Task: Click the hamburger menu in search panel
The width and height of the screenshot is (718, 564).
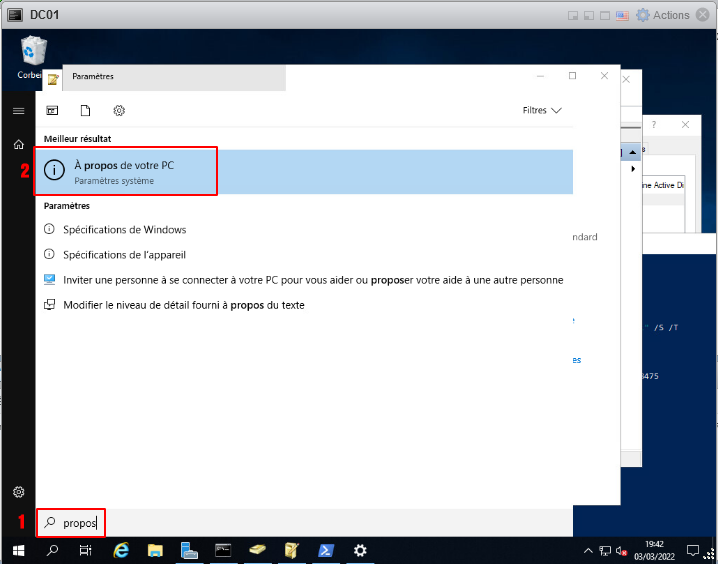Action: (x=18, y=111)
